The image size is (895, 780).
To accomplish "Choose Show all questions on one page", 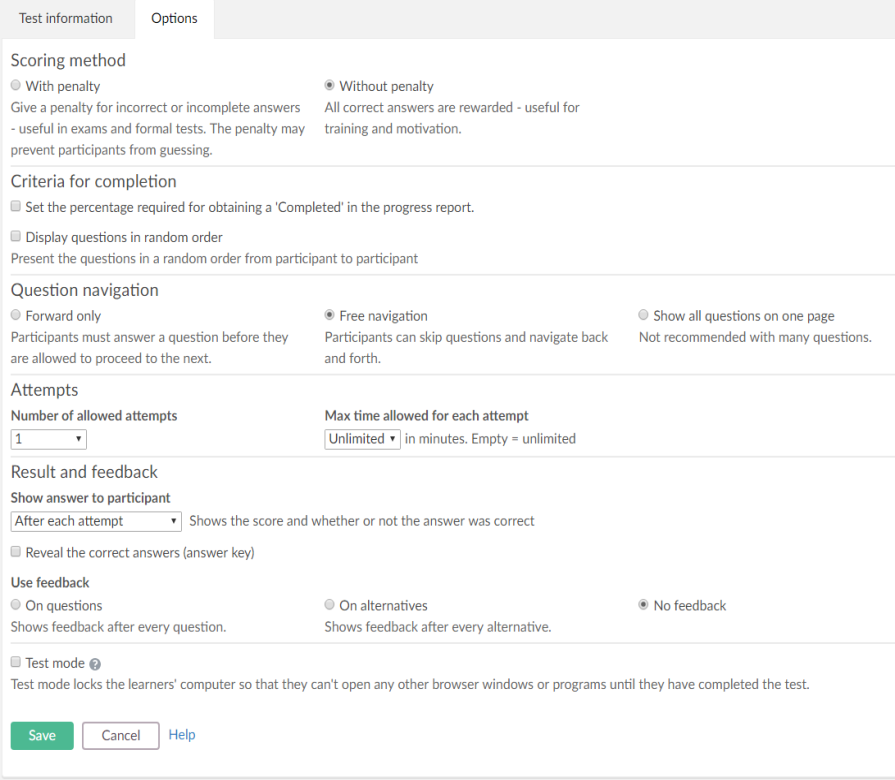I will (643, 314).
